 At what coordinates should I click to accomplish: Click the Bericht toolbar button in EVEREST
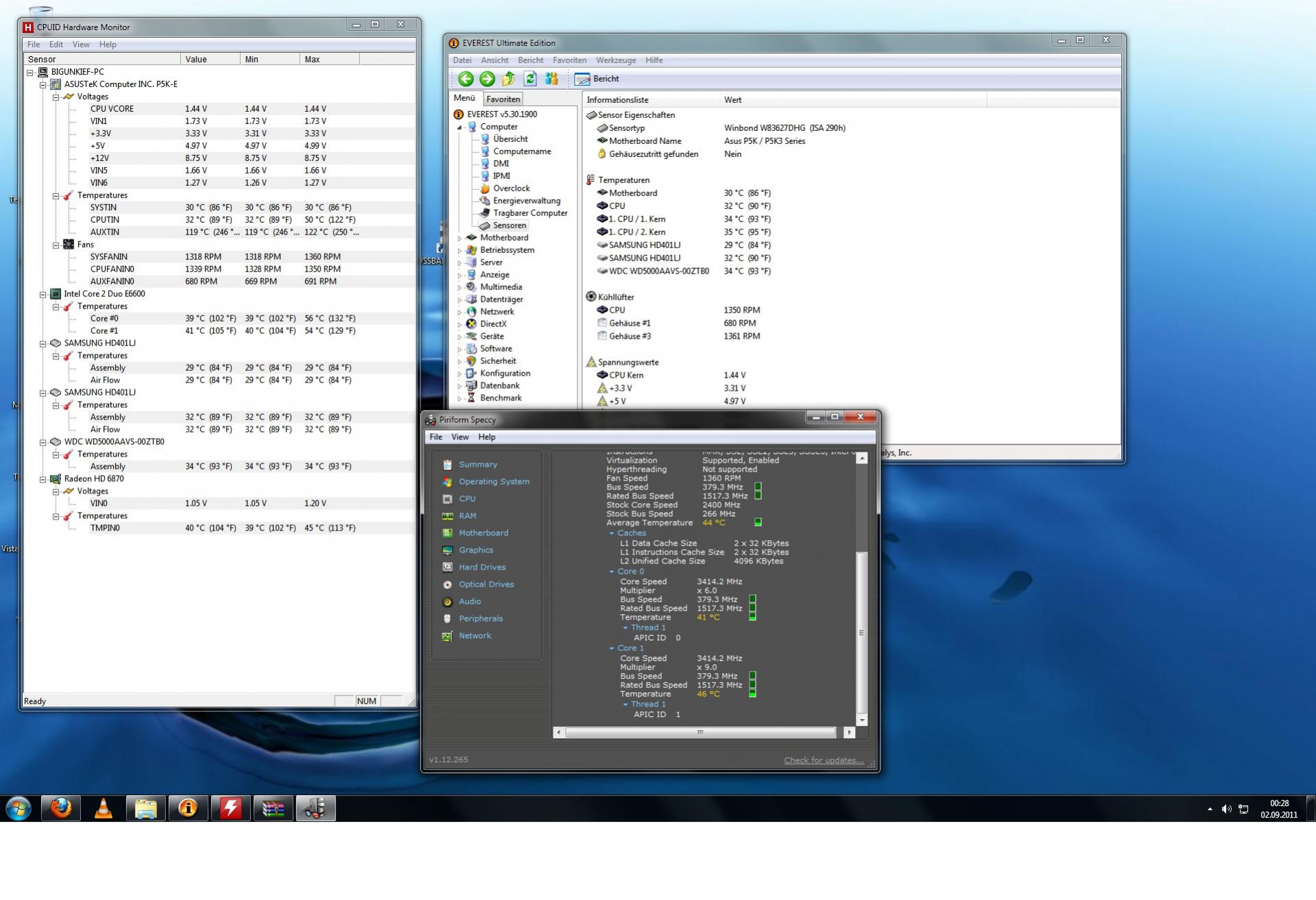(x=597, y=79)
